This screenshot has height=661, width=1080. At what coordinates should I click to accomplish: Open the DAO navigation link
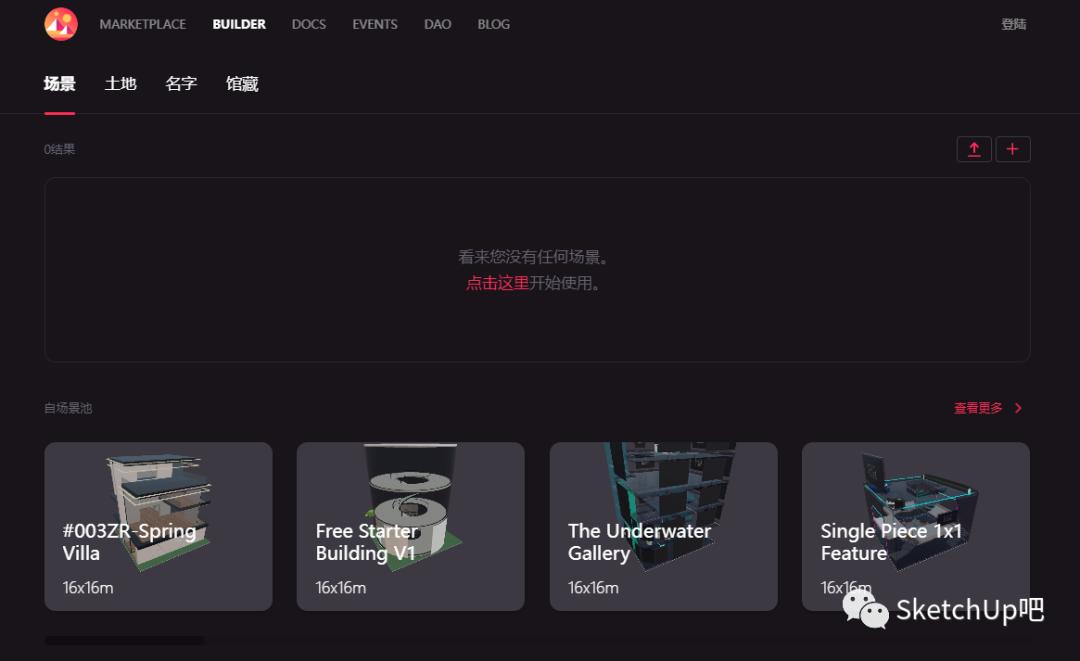437,24
